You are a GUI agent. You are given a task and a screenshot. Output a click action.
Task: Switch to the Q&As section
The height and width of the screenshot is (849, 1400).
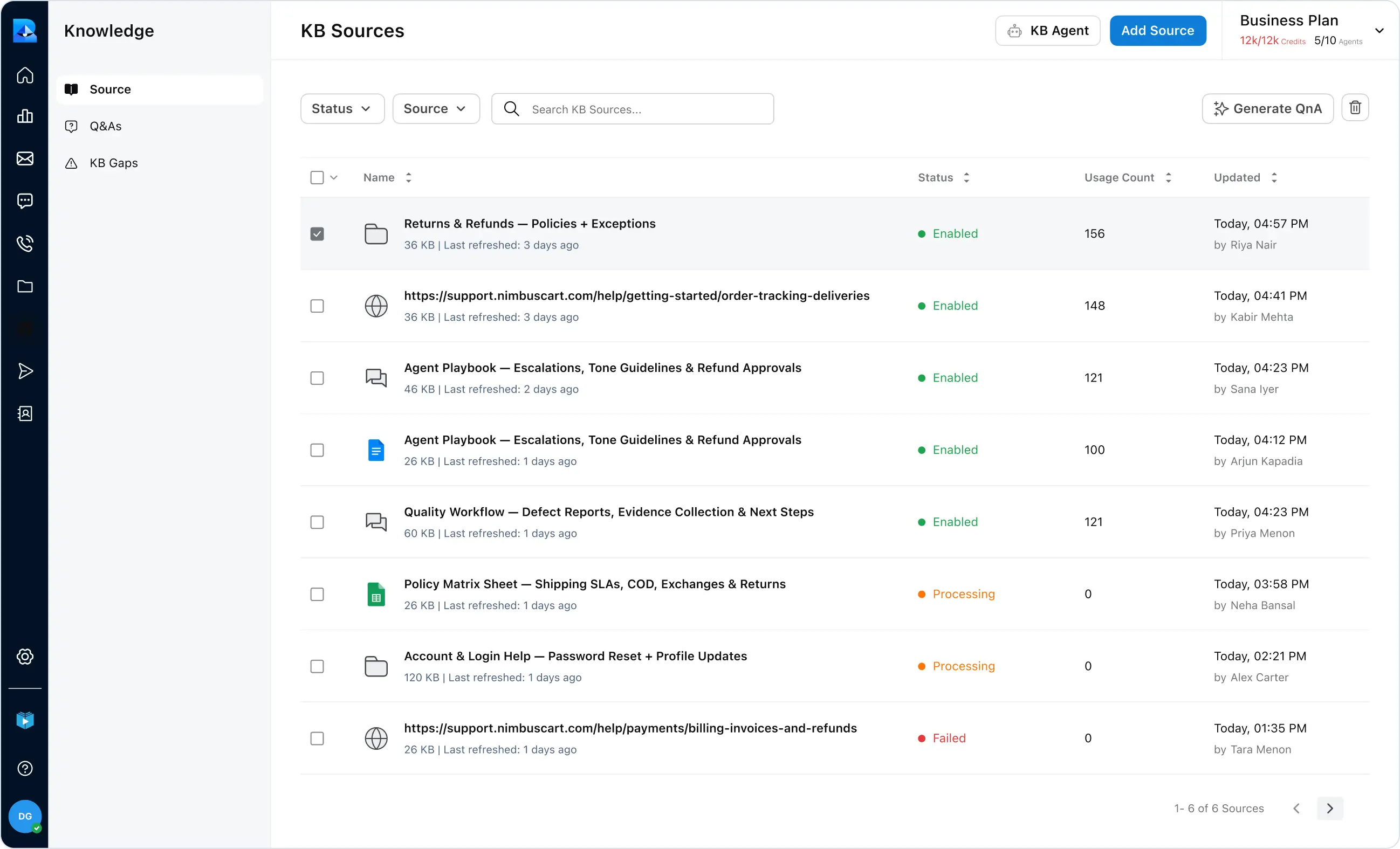[106, 126]
